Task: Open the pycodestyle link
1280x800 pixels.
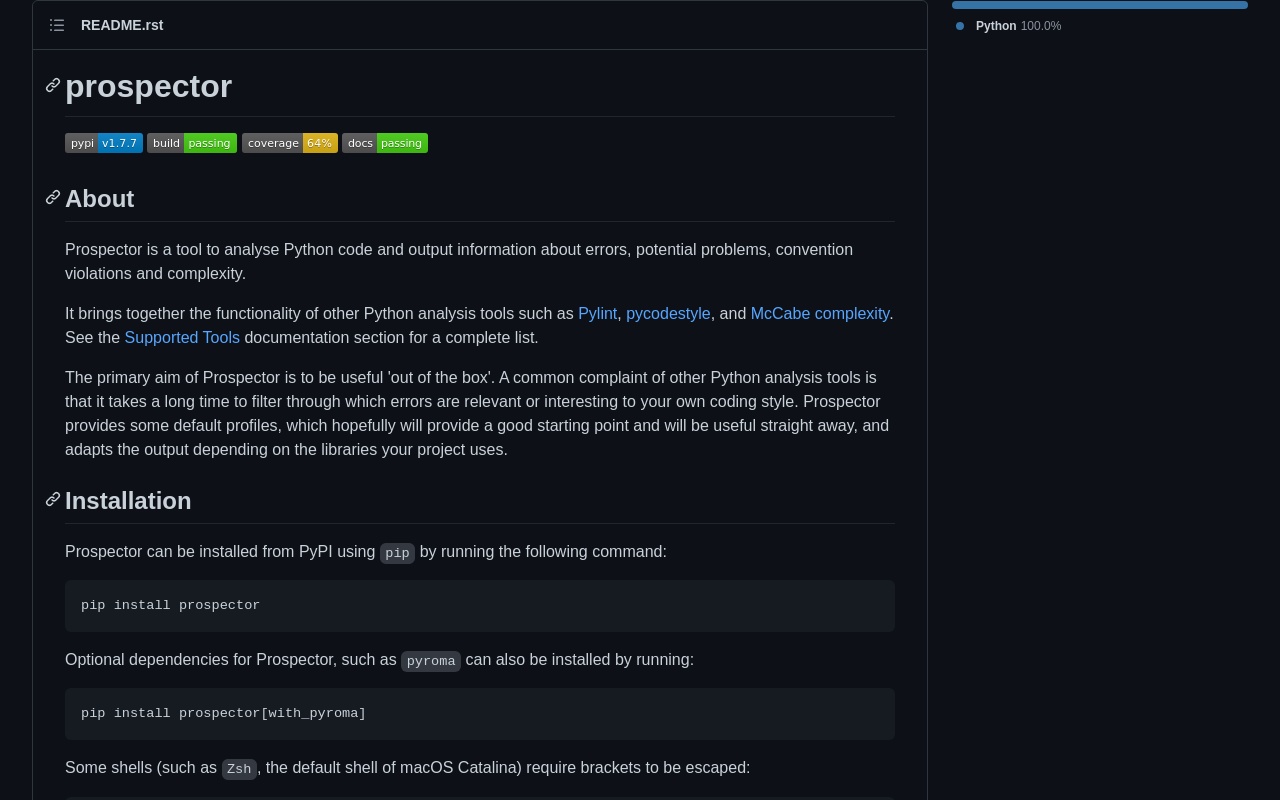Action: tap(668, 314)
